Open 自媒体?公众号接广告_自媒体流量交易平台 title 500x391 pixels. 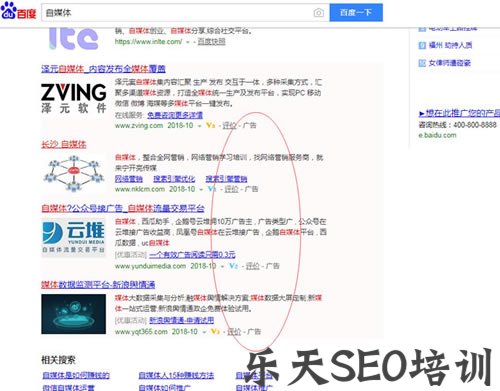tap(123, 208)
